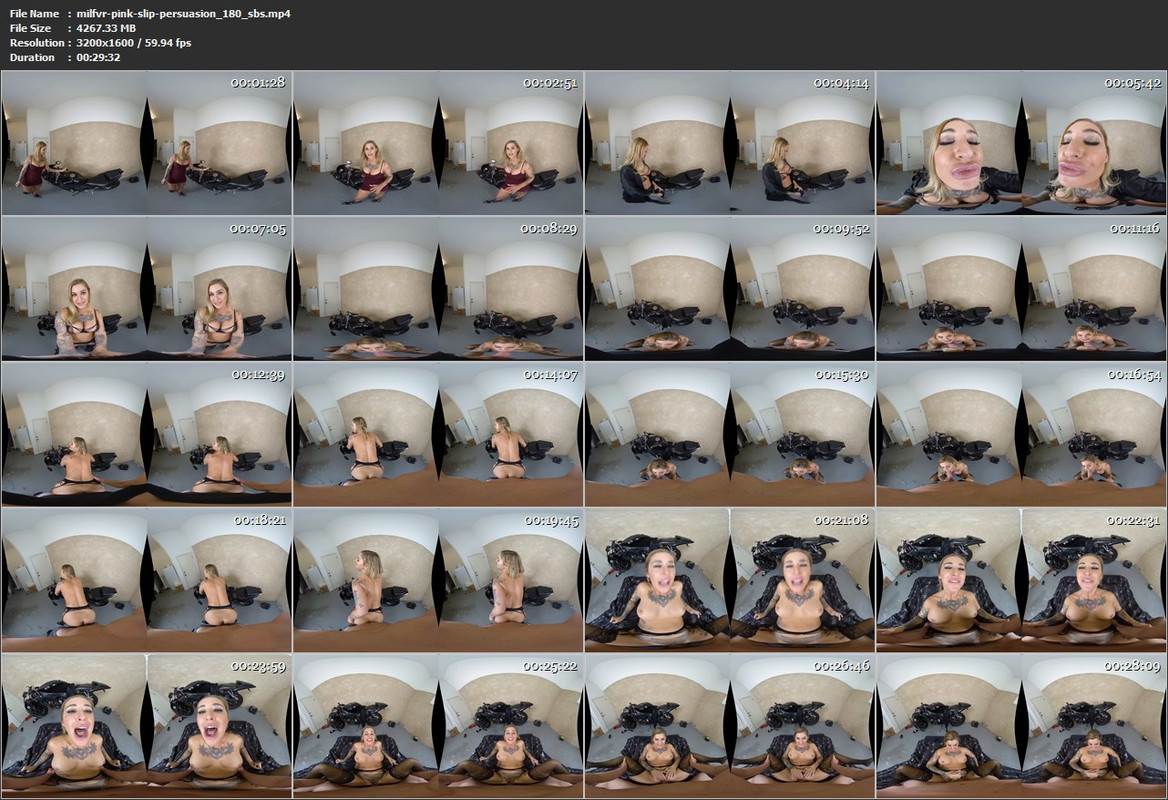Click the file size value 4267.33 MB
The width and height of the screenshot is (1168, 800).
[x=107, y=28]
